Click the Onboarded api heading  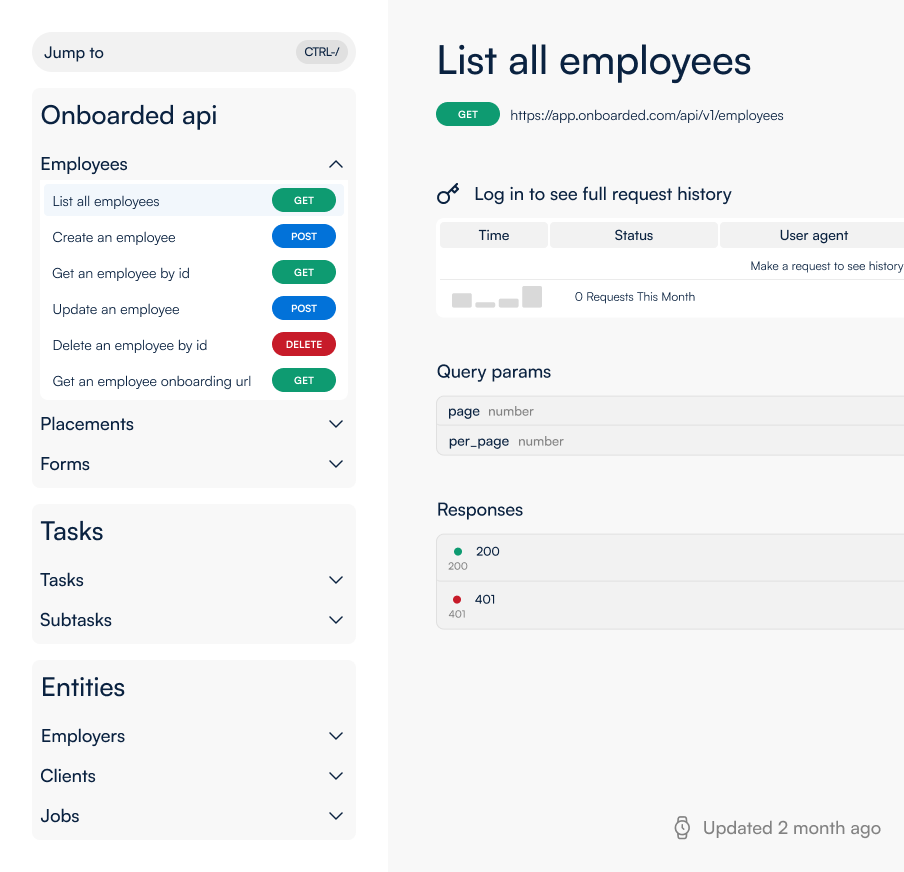(x=129, y=115)
